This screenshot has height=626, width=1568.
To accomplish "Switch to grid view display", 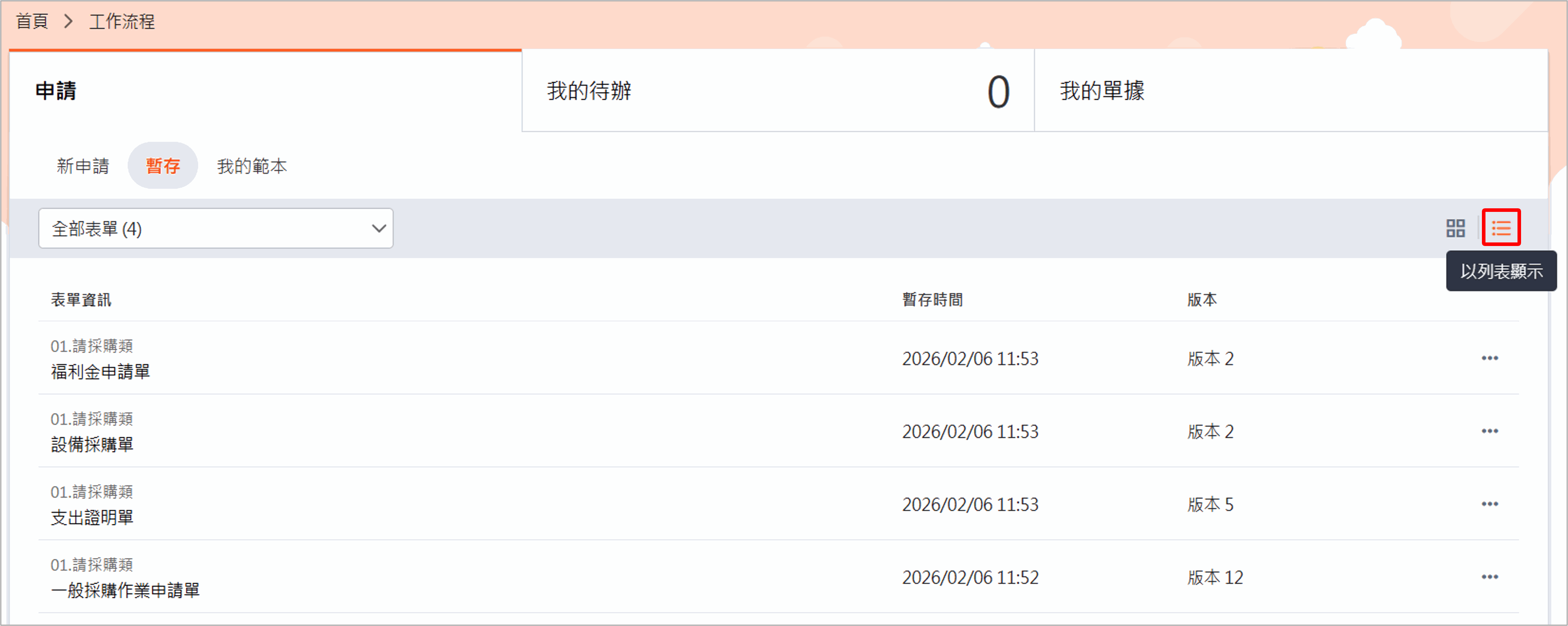I will (1455, 229).
